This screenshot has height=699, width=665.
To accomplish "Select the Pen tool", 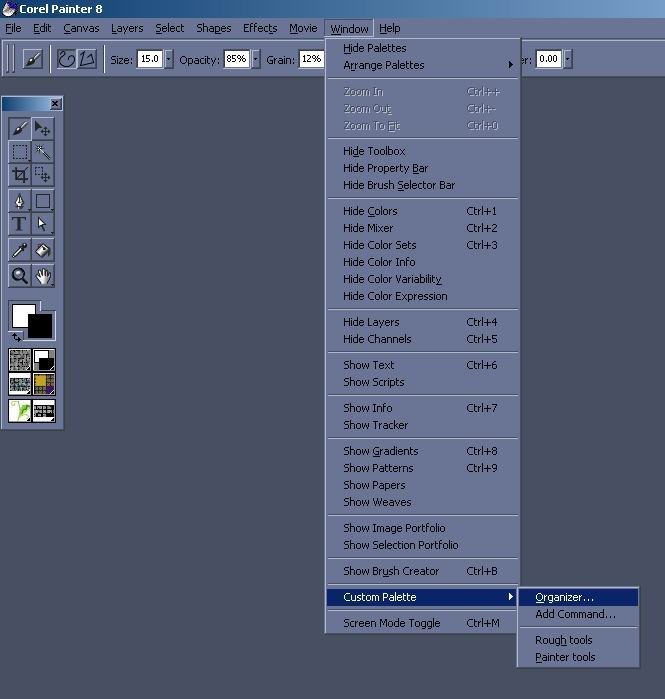I will pos(20,201).
